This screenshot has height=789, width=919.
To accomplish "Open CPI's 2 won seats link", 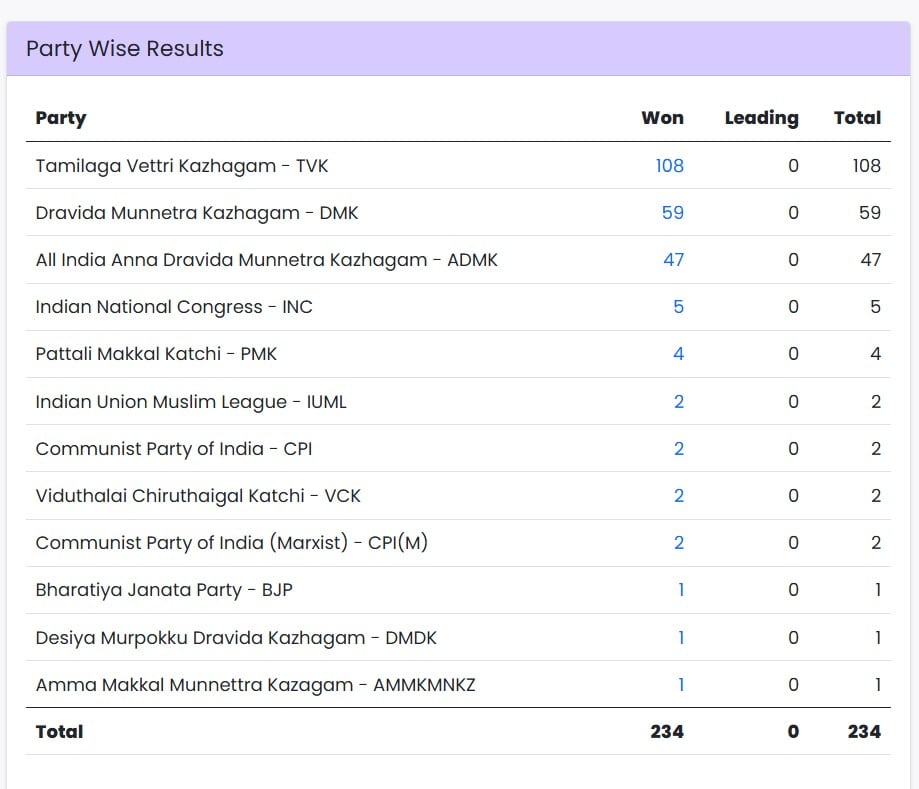I will tap(679, 448).
